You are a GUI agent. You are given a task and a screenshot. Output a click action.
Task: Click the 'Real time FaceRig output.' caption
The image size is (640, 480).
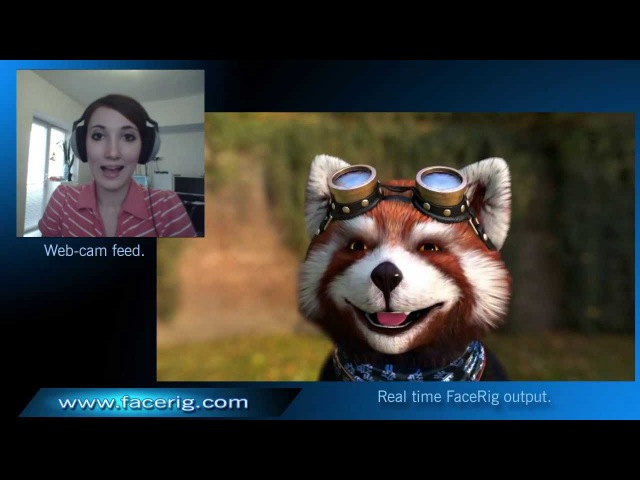[464, 397]
